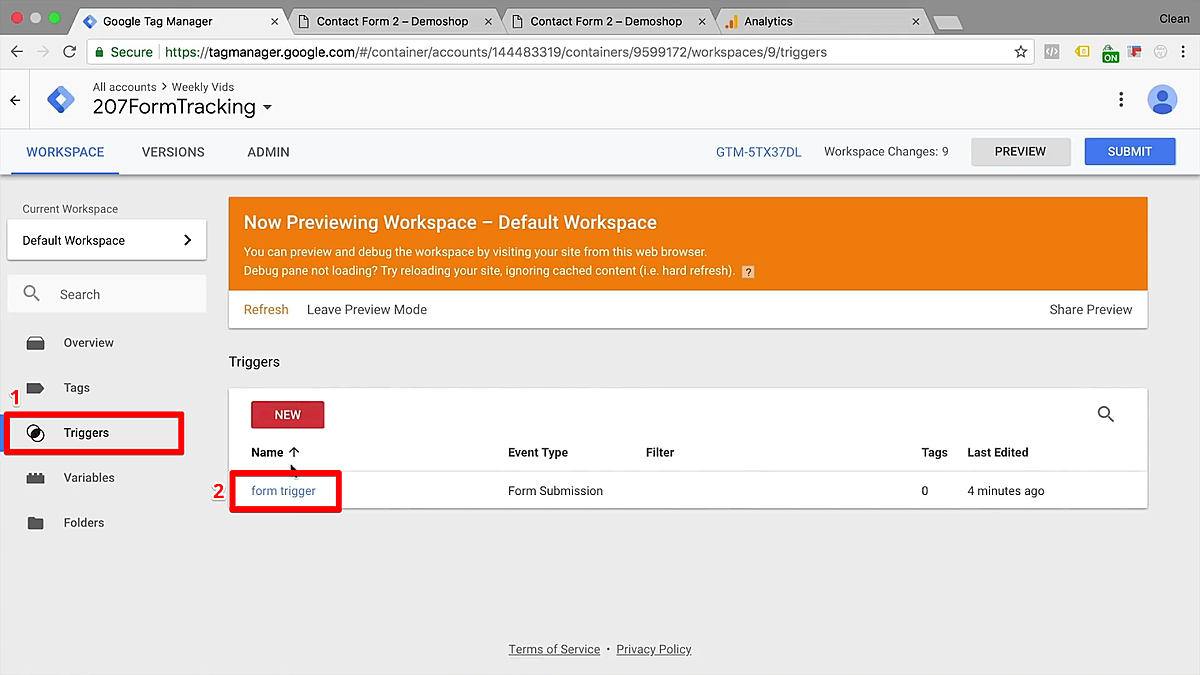Click the red NEW trigger button
1200x675 pixels.
[x=288, y=415]
